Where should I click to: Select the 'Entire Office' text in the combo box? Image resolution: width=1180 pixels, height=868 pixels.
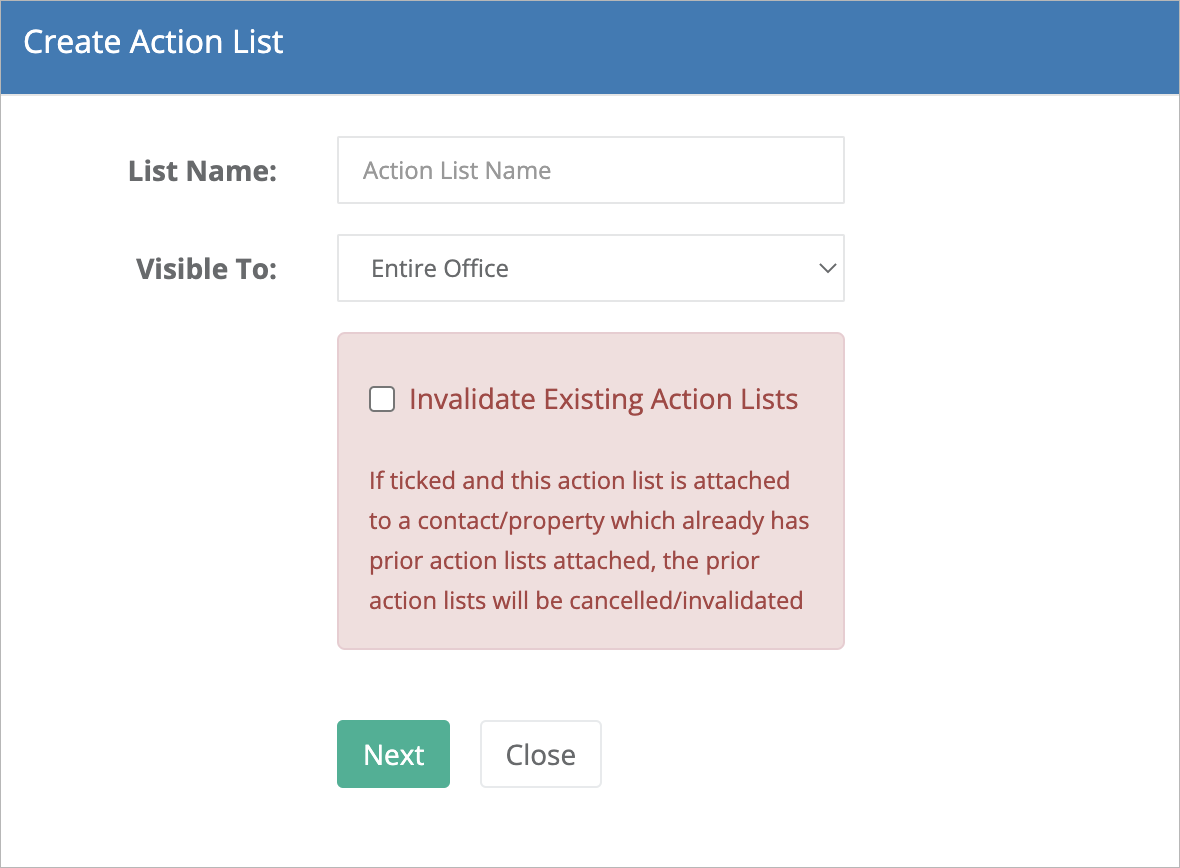440,269
